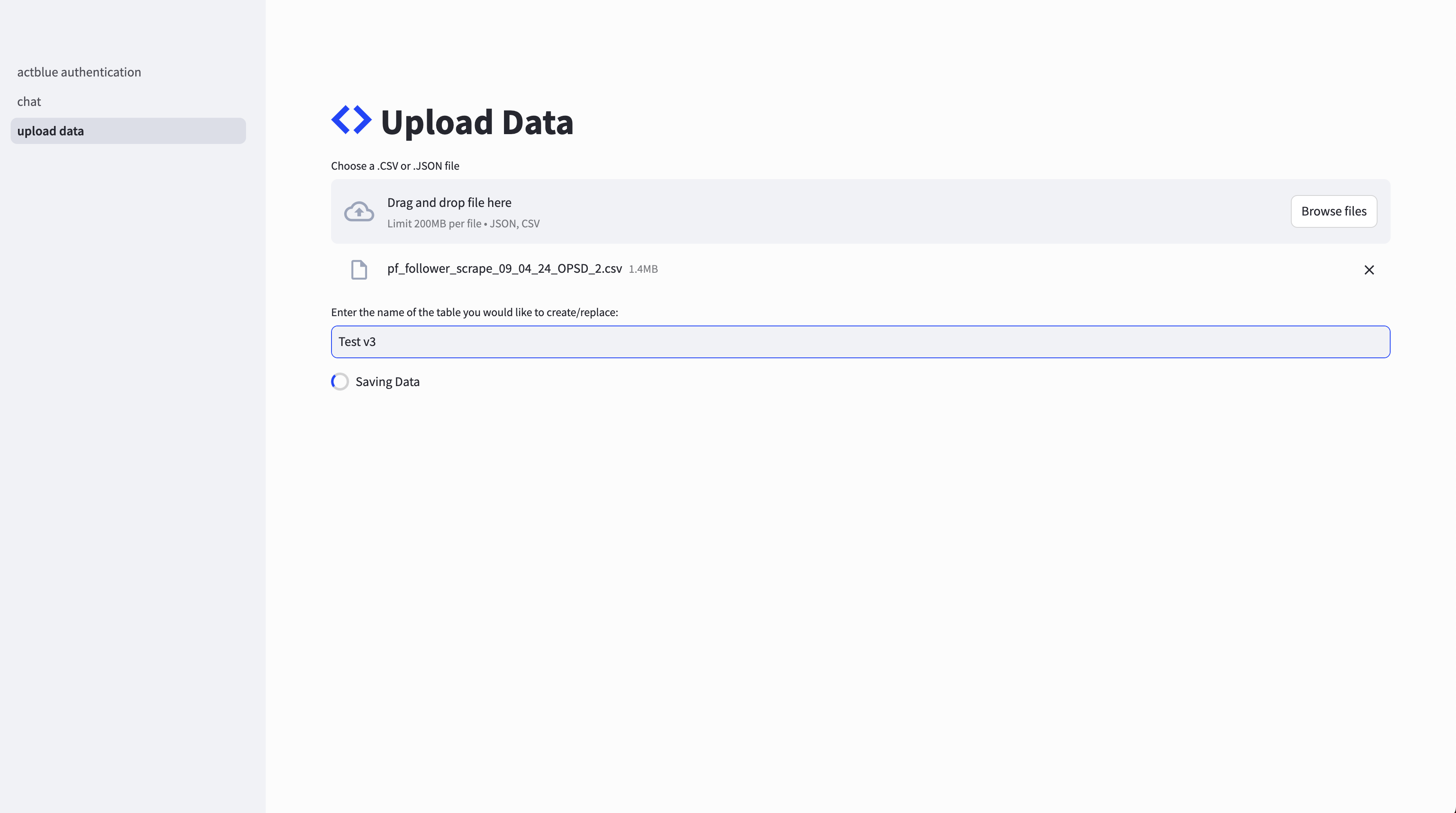This screenshot has height=813, width=1456.
Task: Click the pf_follower_scrape_09_04_24_OPSD_2.csv filename
Action: (x=504, y=269)
